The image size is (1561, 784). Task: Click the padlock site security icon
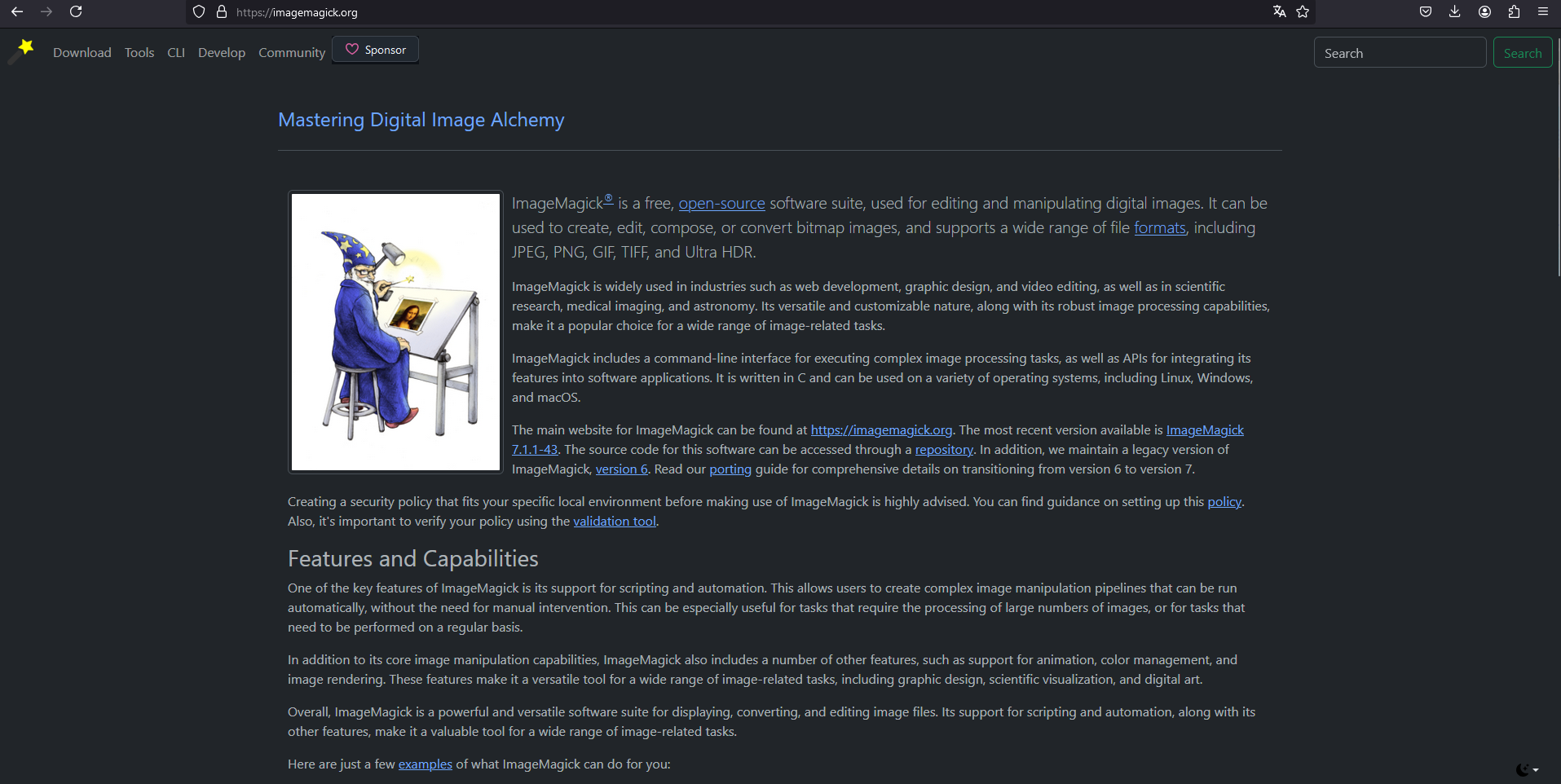[x=222, y=11]
